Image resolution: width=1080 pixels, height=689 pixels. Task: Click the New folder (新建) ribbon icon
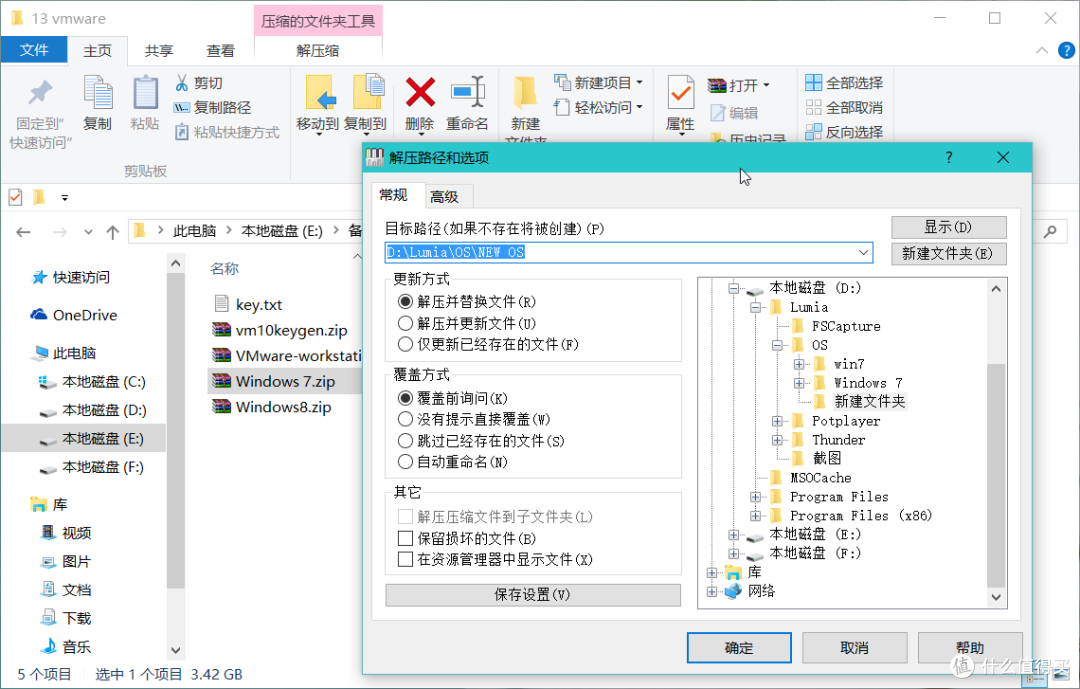525,94
